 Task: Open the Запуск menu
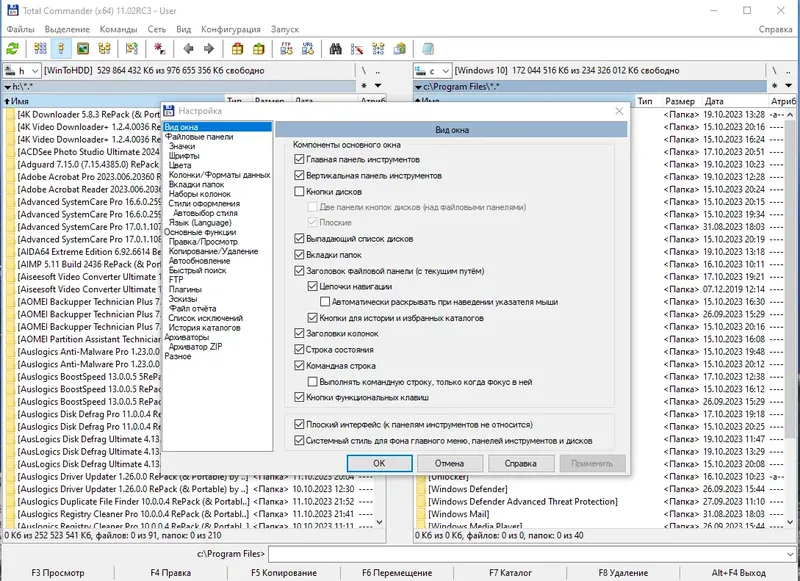285,29
